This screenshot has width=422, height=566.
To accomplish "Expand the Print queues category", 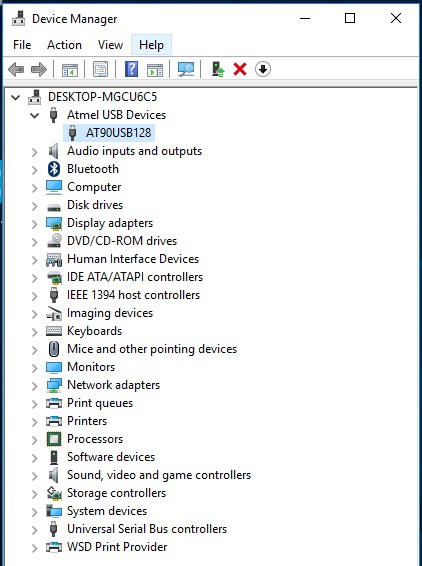I will pos(35,404).
